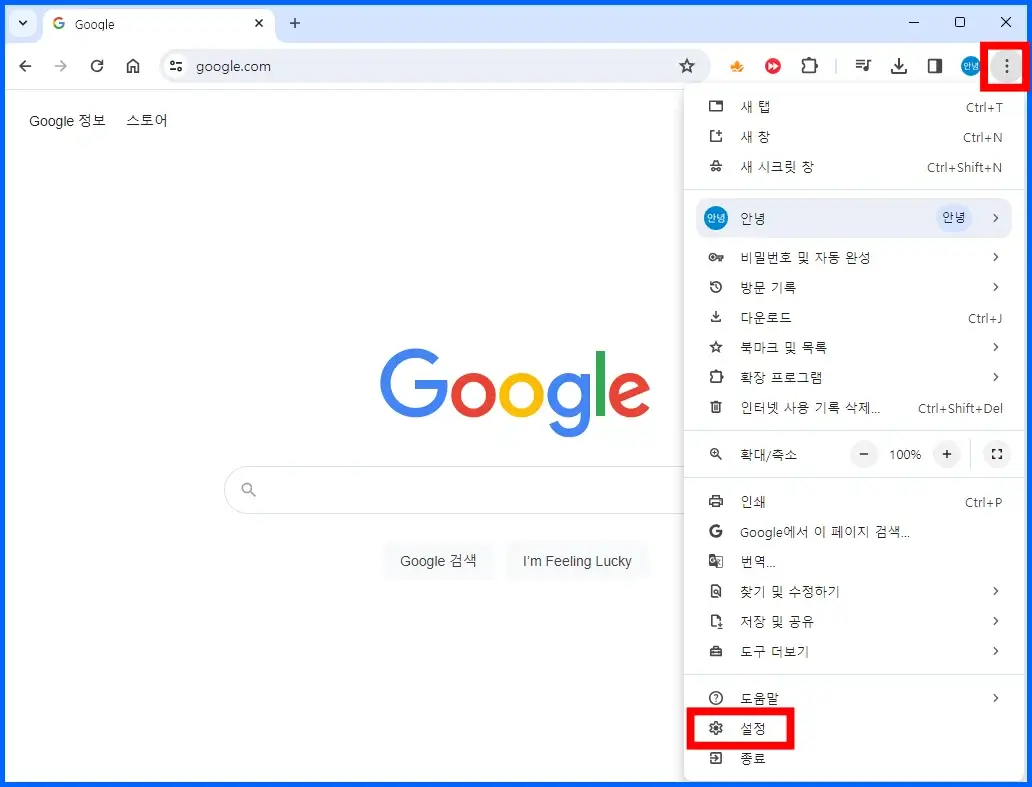The width and height of the screenshot is (1032, 787).
Task: Expand the 안녕 profile submenu
Action: point(854,218)
